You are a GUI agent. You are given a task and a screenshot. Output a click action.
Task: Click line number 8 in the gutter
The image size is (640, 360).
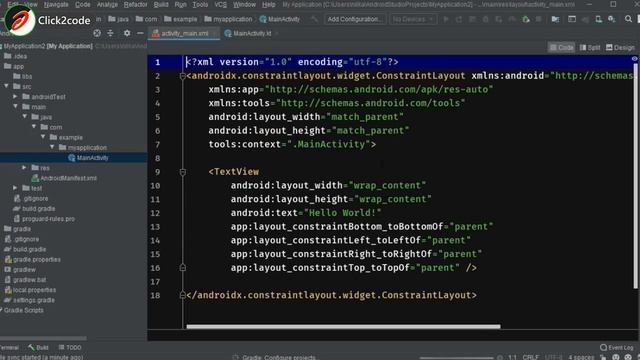point(158,158)
